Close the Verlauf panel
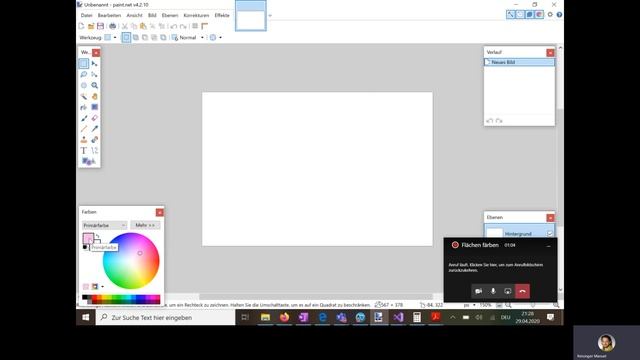The image size is (640, 360). pos(550,53)
